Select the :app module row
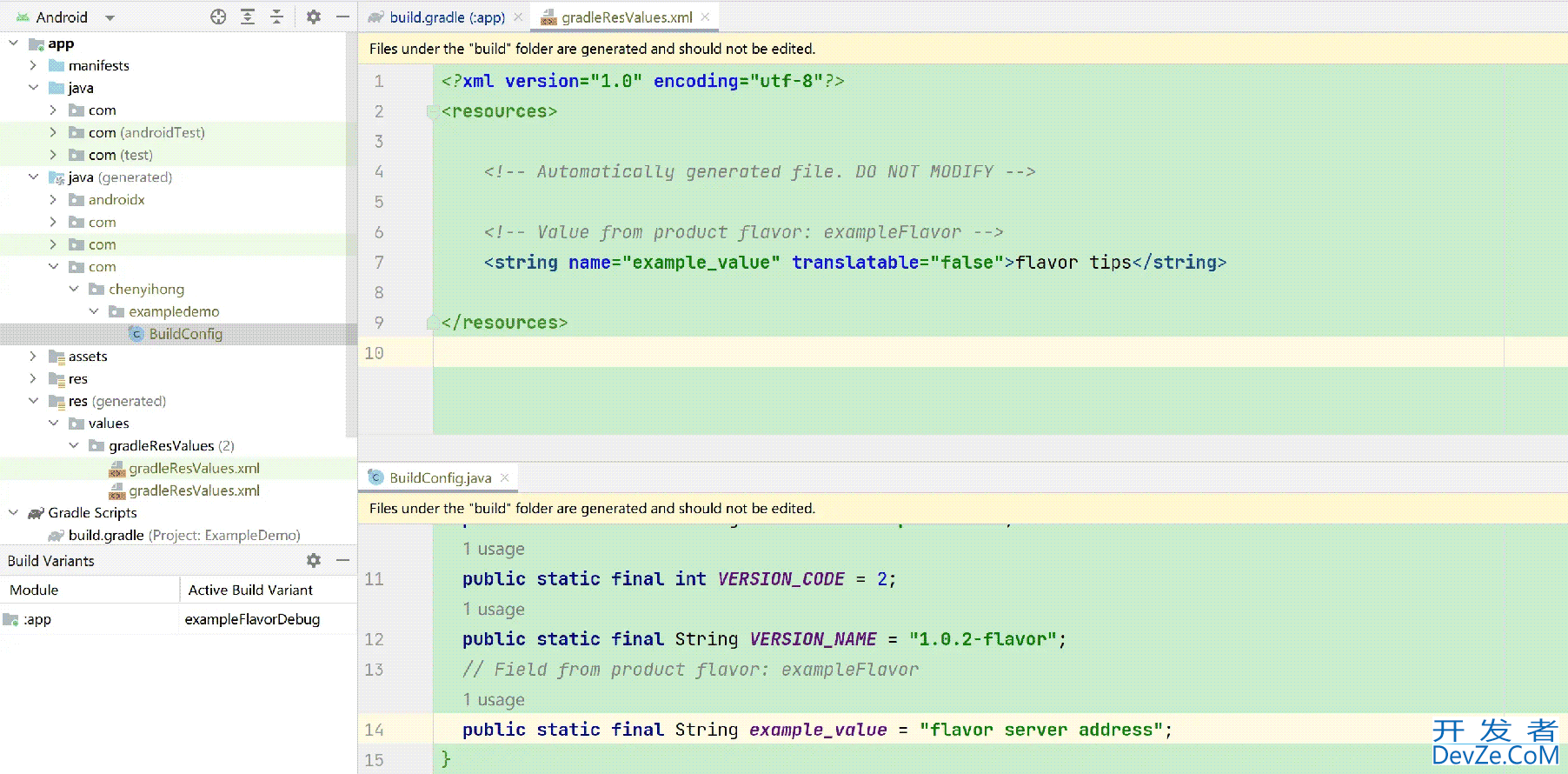Viewport: 1568px width, 774px height. (178, 619)
